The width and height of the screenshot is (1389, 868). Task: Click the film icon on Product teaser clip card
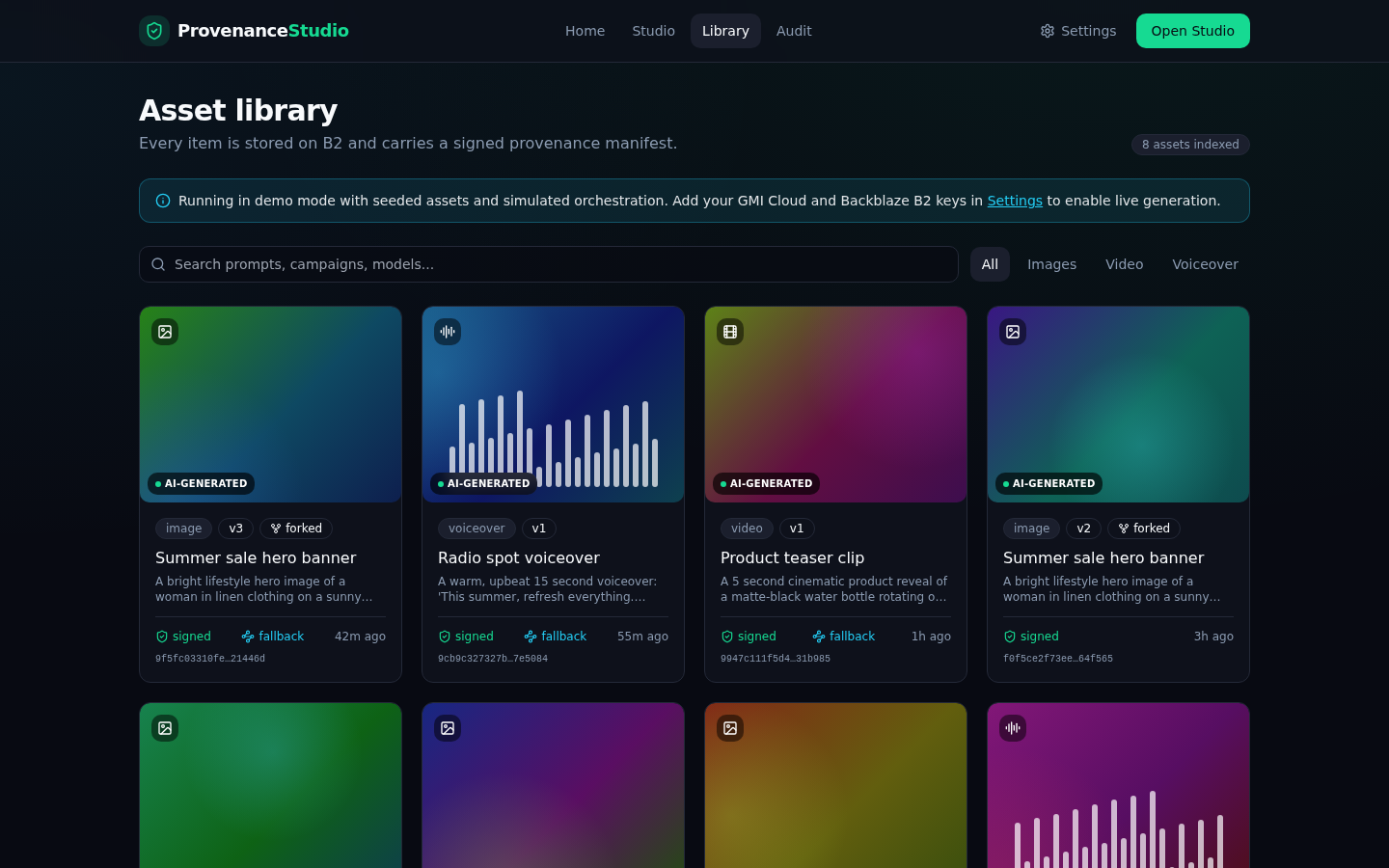tap(730, 332)
